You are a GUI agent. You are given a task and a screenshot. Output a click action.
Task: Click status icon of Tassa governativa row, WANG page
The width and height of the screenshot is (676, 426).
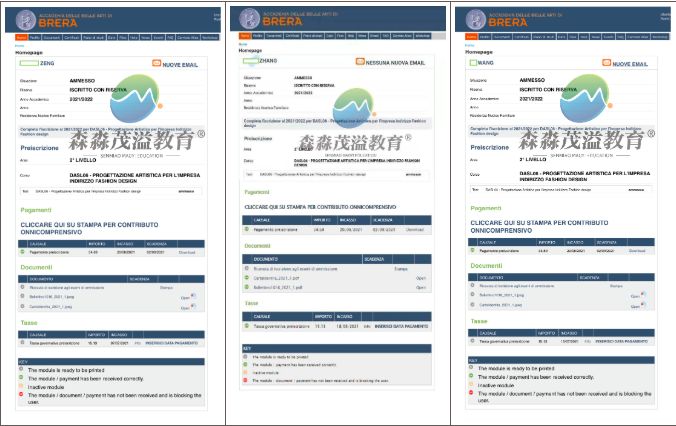pos(473,341)
